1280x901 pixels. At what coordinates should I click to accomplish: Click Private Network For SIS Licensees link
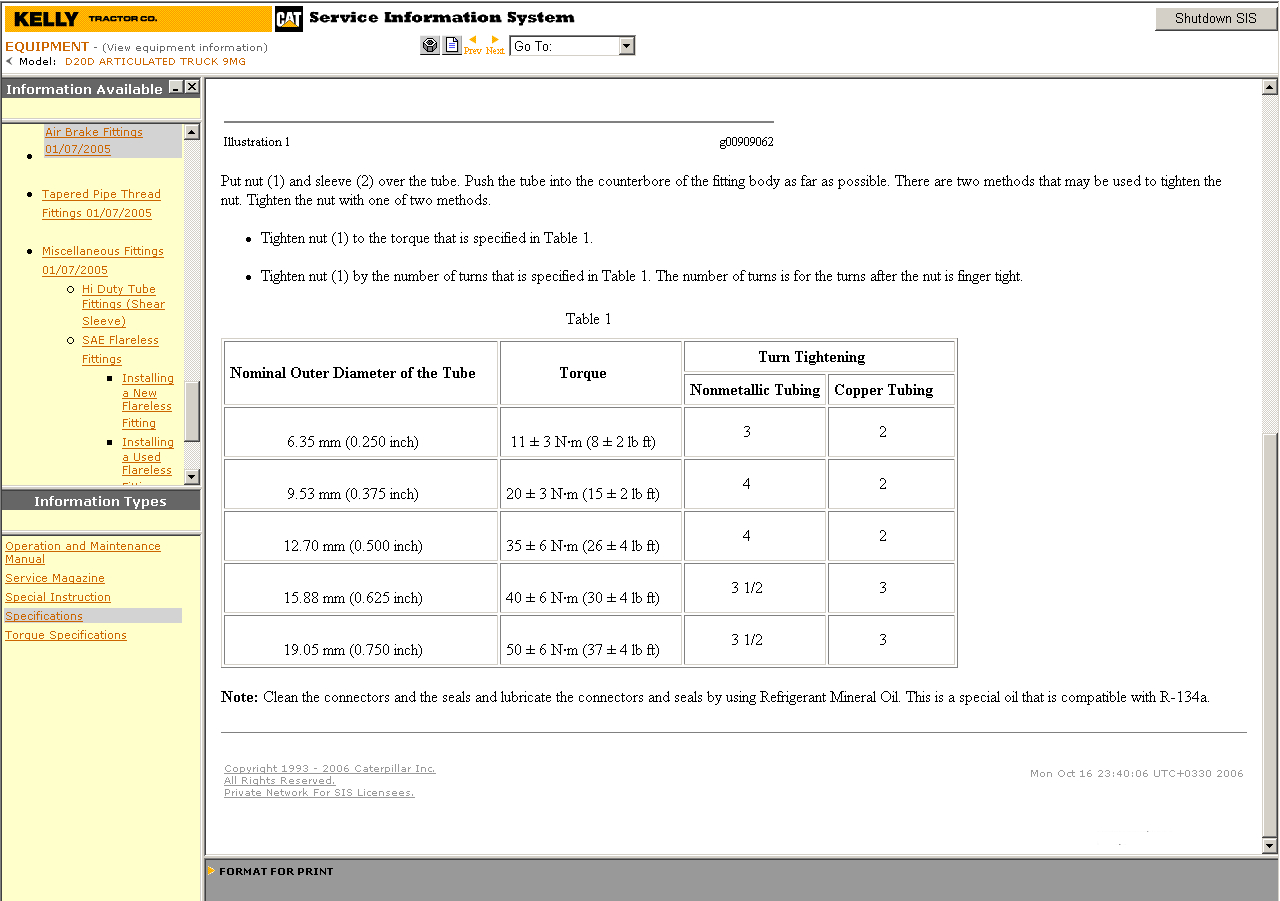319,793
